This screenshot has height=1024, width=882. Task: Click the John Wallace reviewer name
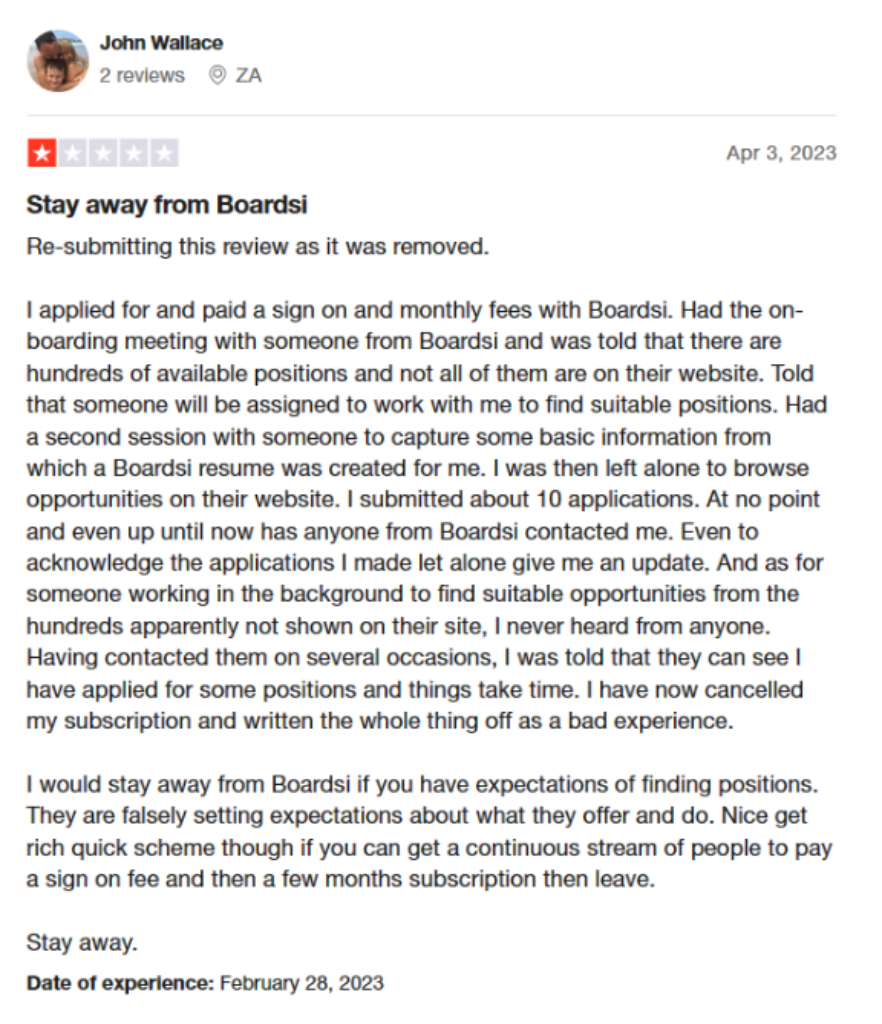click(161, 43)
